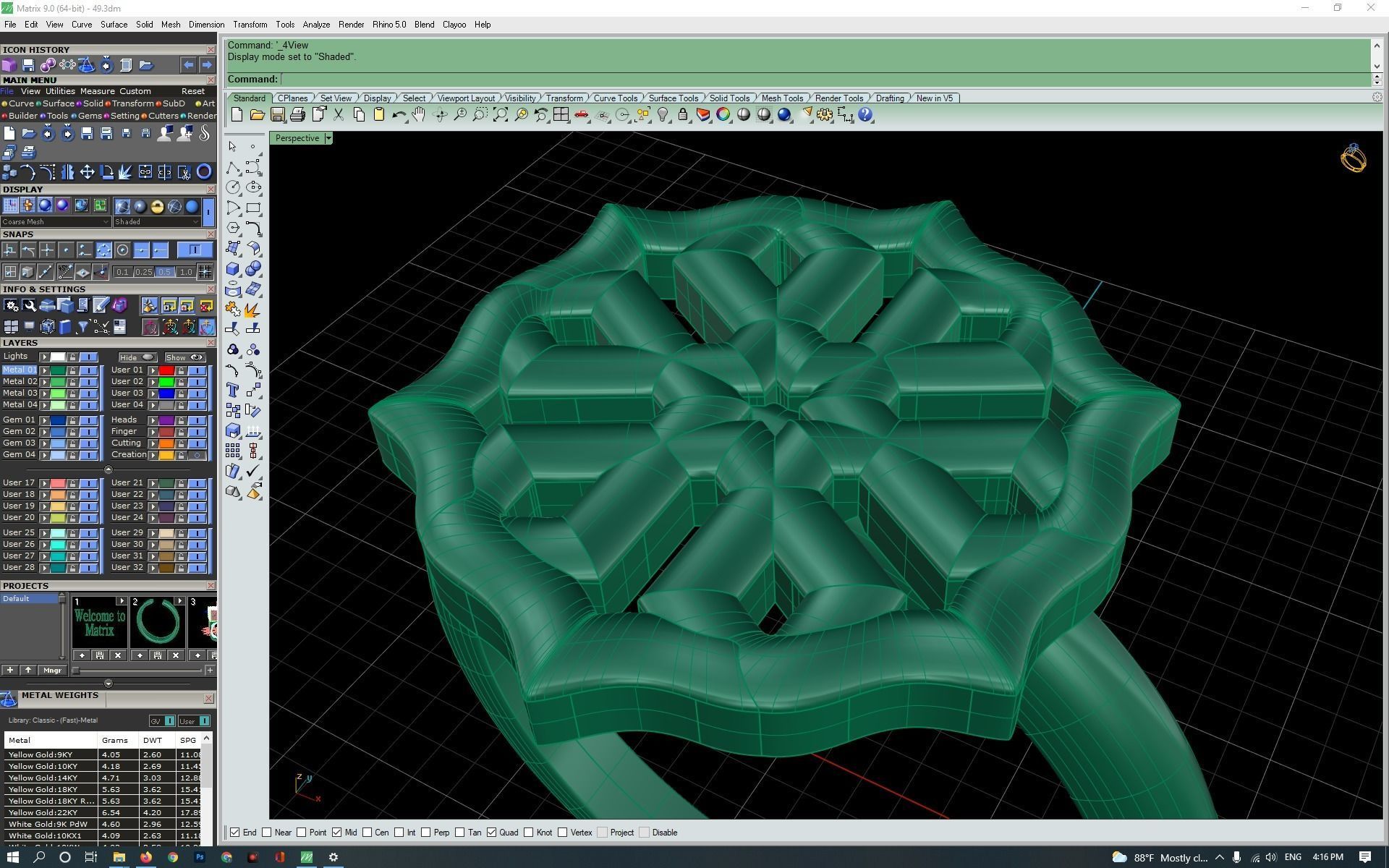Click the purple cube icon in Icon History
Screen dimensions: 1389x868
click(x=9, y=65)
